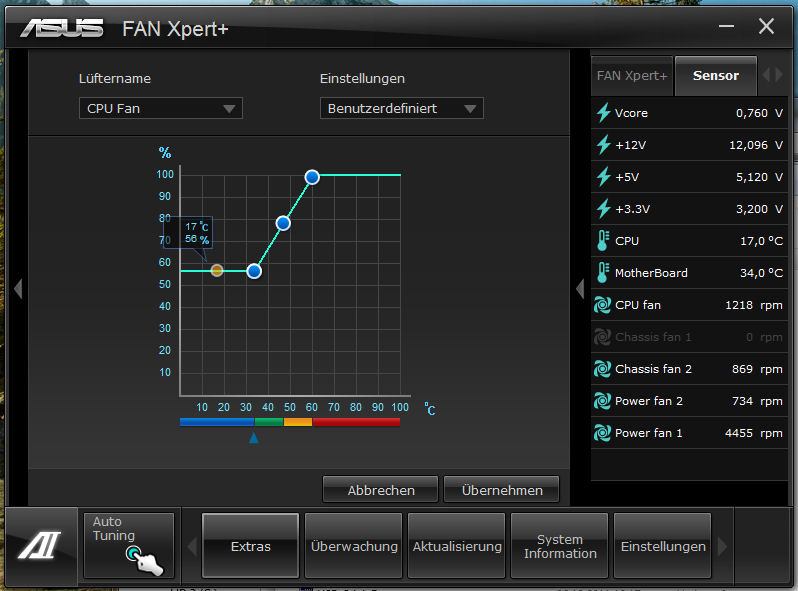Viewport: 798px width, 591px height.
Task: Click the Auto Tuning pointing hand icon
Action: 145,560
